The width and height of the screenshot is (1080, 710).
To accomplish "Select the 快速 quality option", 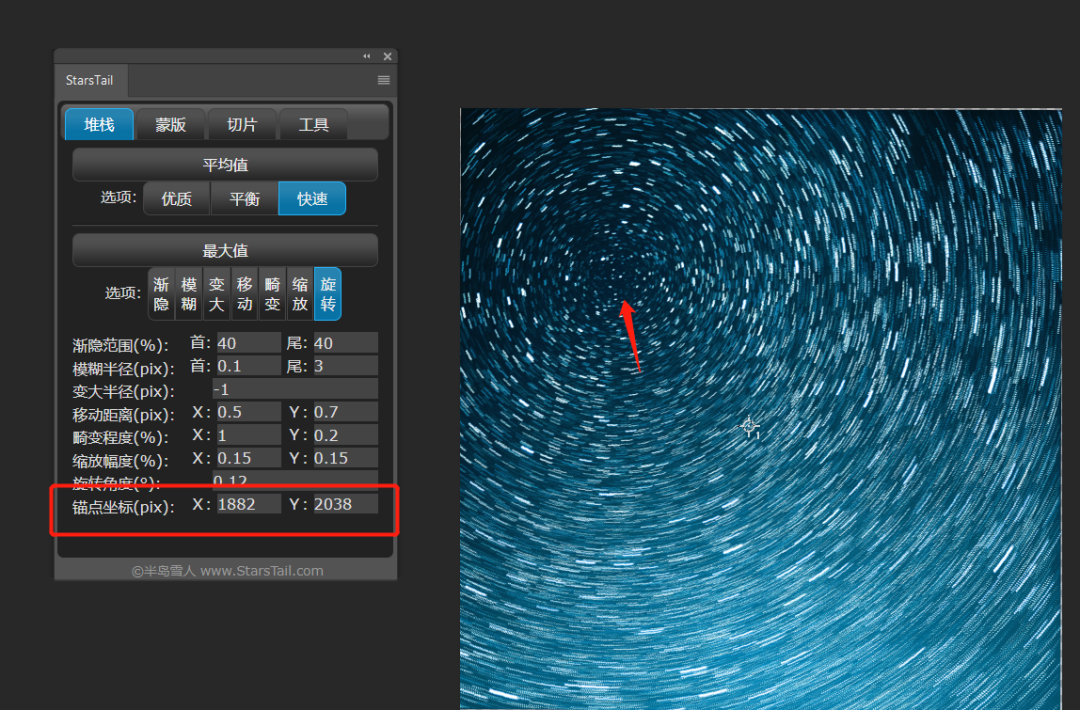I will pyautogui.click(x=312, y=199).
